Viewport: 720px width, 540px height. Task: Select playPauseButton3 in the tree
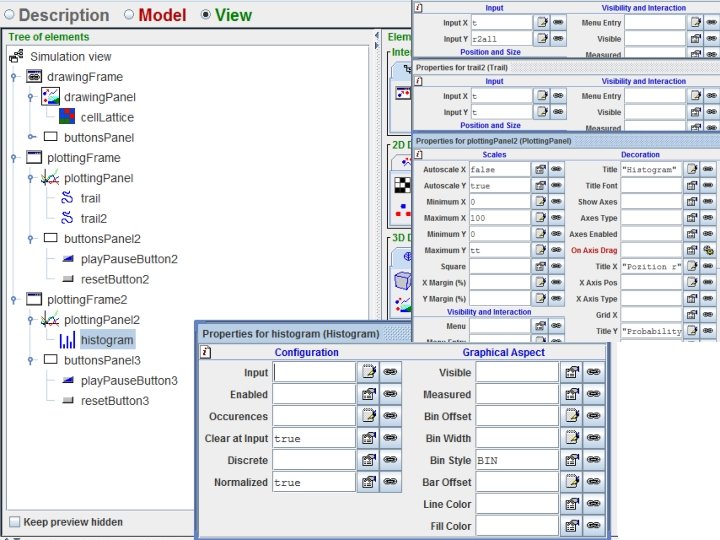point(129,381)
